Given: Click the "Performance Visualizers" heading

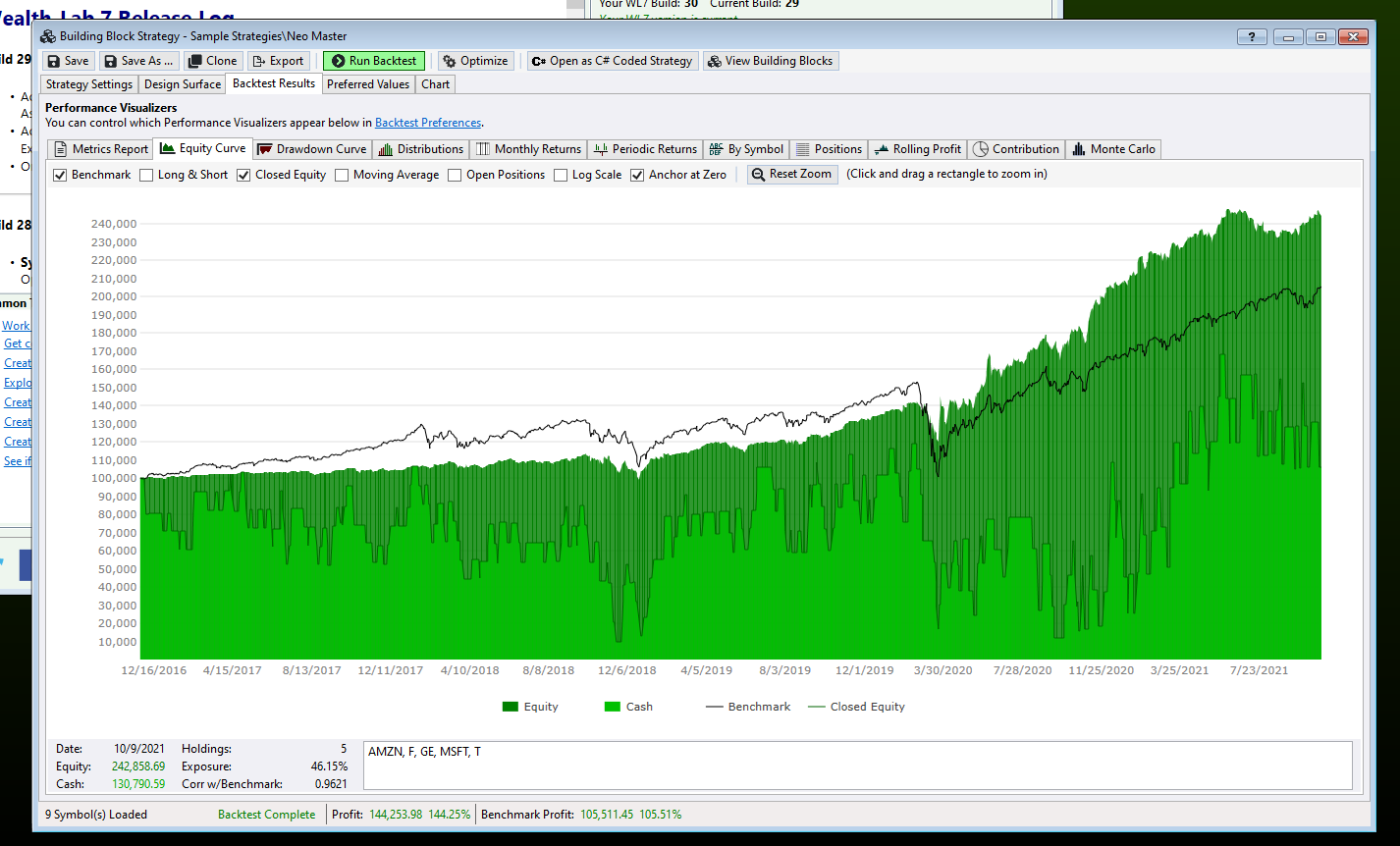Looking at the screenshot, I should (111, 108).
